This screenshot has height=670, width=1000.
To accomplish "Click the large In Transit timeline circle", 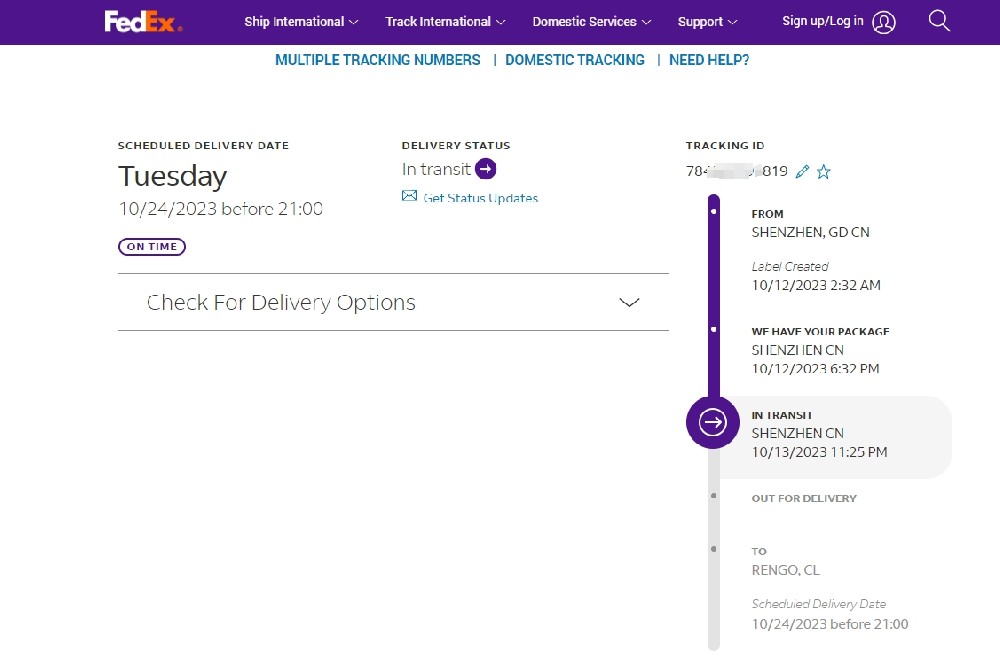I will click(x=712, y=422).
